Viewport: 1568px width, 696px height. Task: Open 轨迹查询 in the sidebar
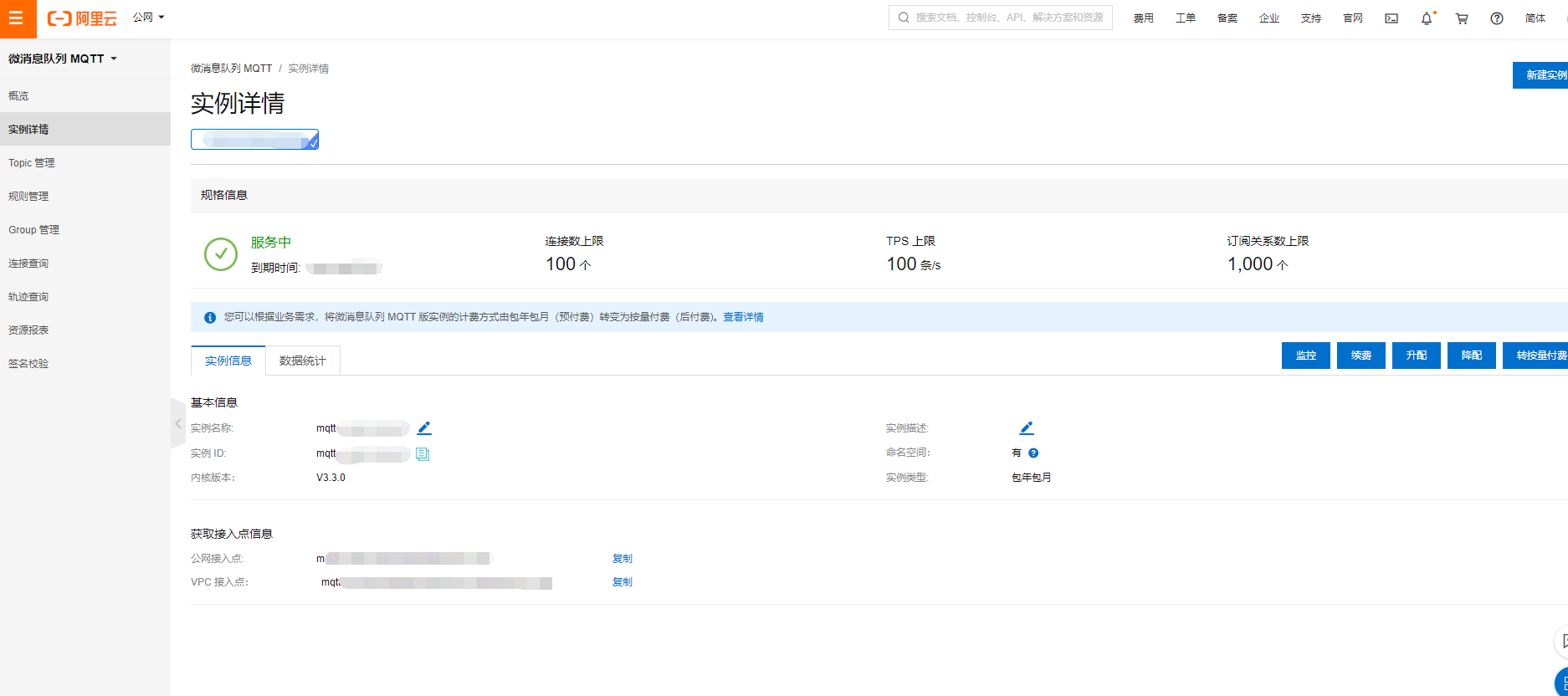[85, 297]
